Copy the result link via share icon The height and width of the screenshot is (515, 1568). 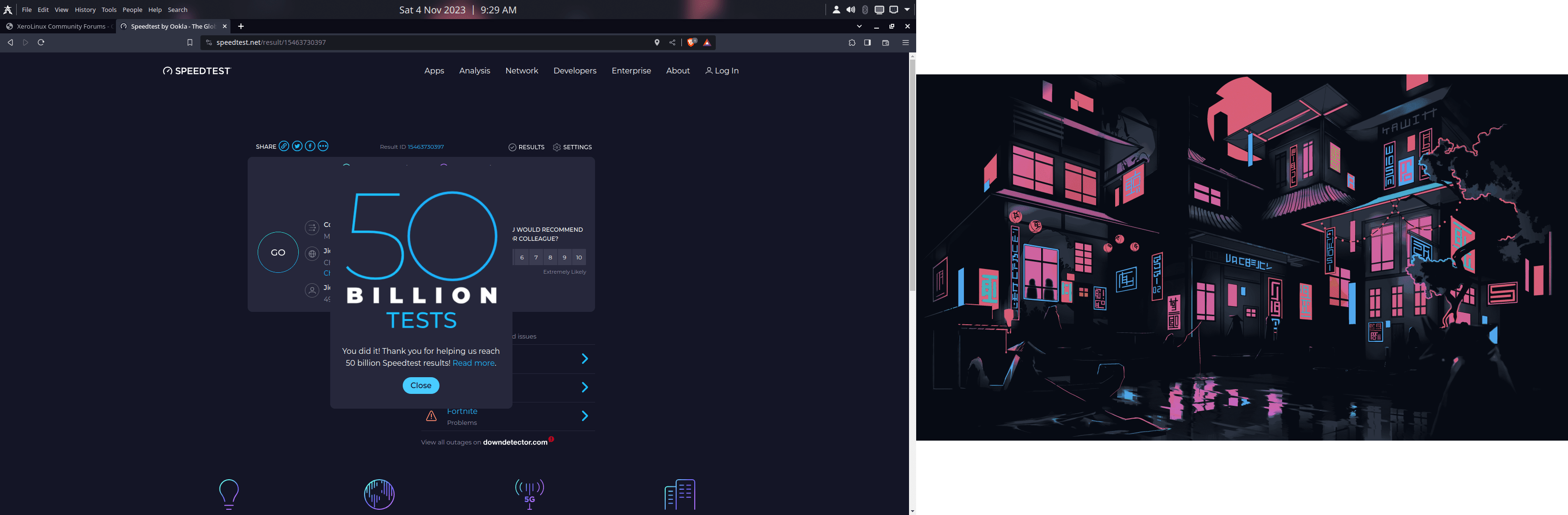pos(284,146)
